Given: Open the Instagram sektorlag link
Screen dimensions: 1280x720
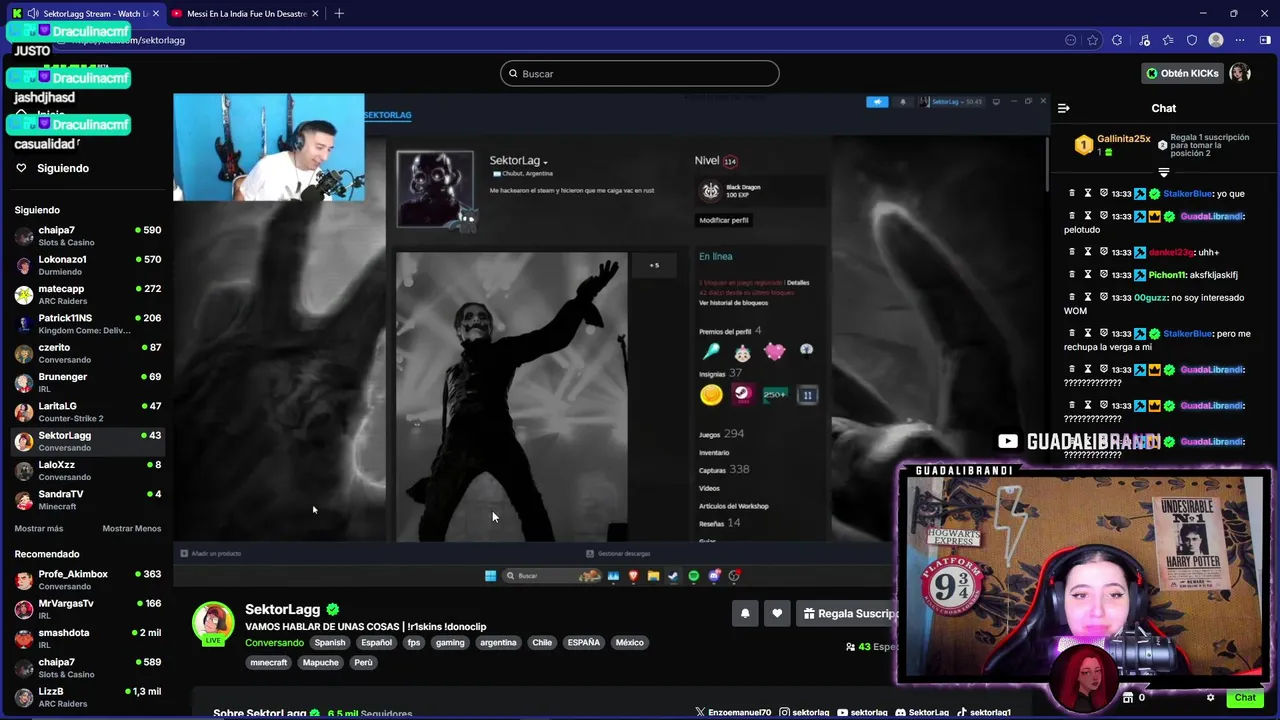Looking at the screenshot, I should [x=804, y=713].
